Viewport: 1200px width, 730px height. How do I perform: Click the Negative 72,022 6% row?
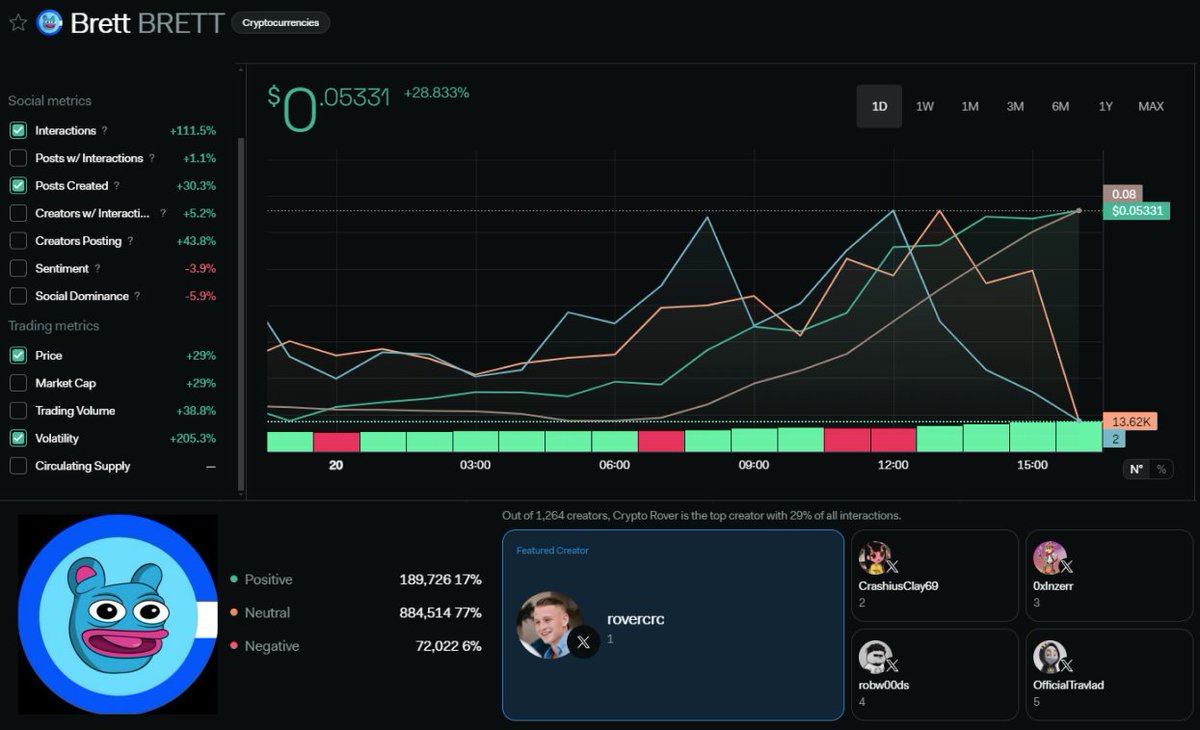(355, 647)
